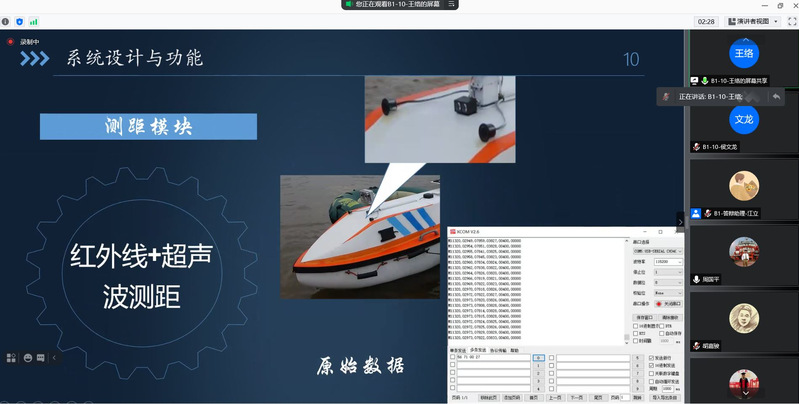The height and width of the screenshot is (404, 799).
Task: Select participant avatar 王络
Action: click(744, 53)
